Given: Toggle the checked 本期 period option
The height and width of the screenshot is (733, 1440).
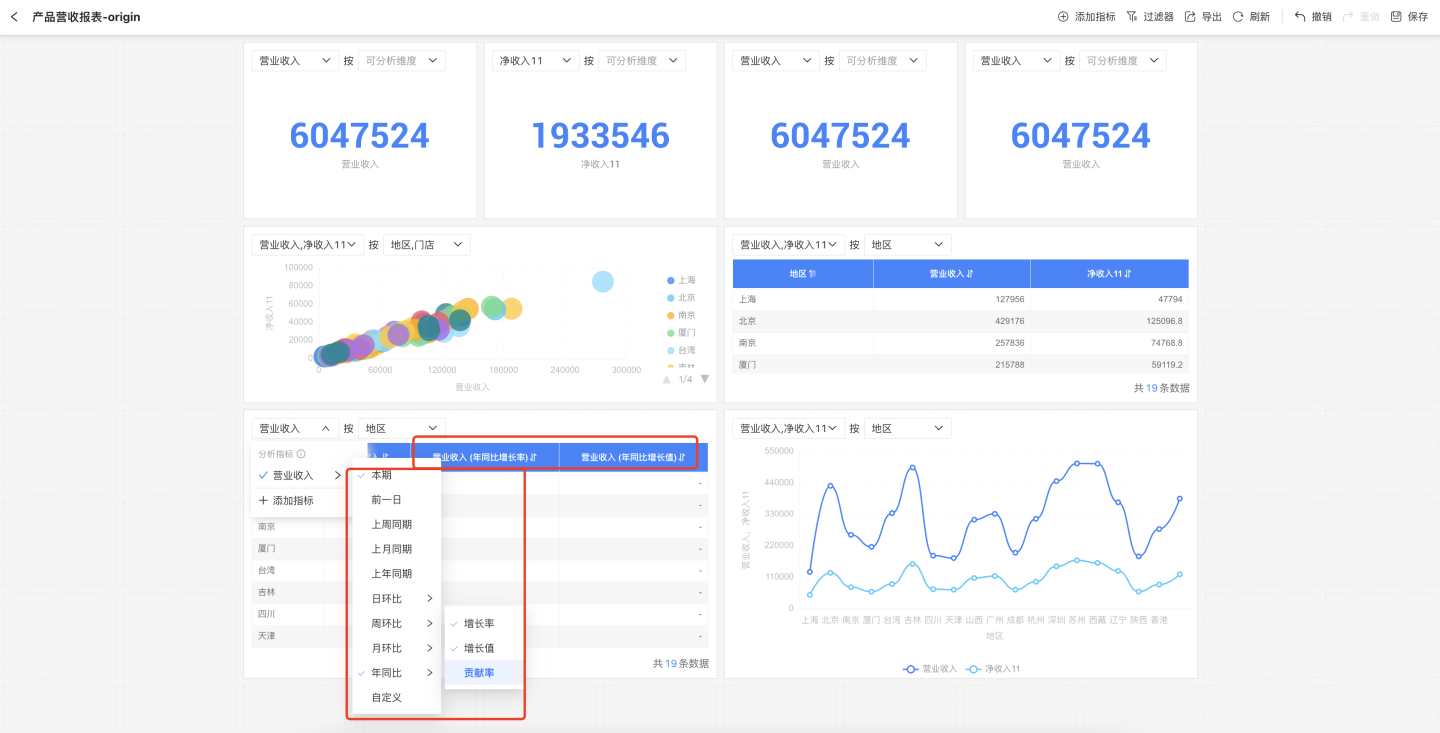Looking at the screenshot, I should pos(381,475).
